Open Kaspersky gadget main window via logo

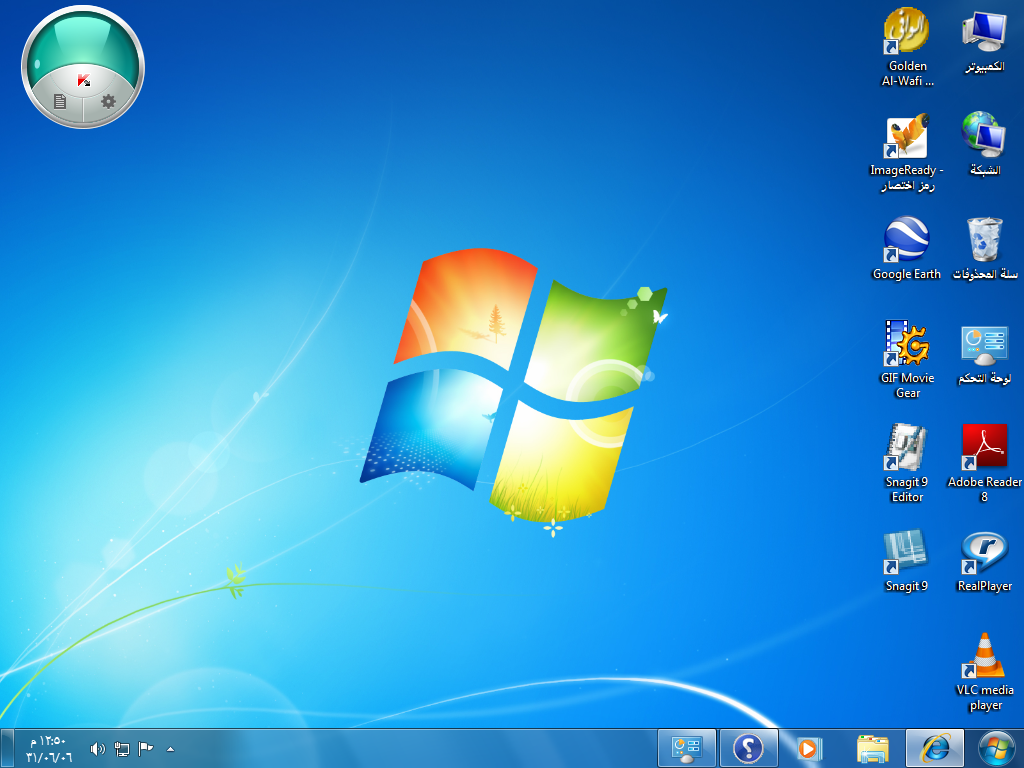84,81
